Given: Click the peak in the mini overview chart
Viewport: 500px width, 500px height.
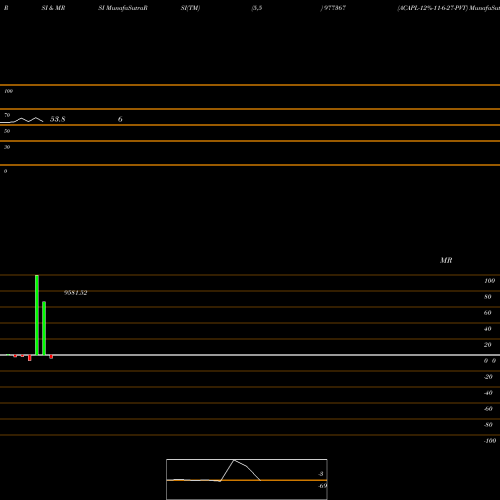Looking at the screenshot, I should [x=234, y=460].
